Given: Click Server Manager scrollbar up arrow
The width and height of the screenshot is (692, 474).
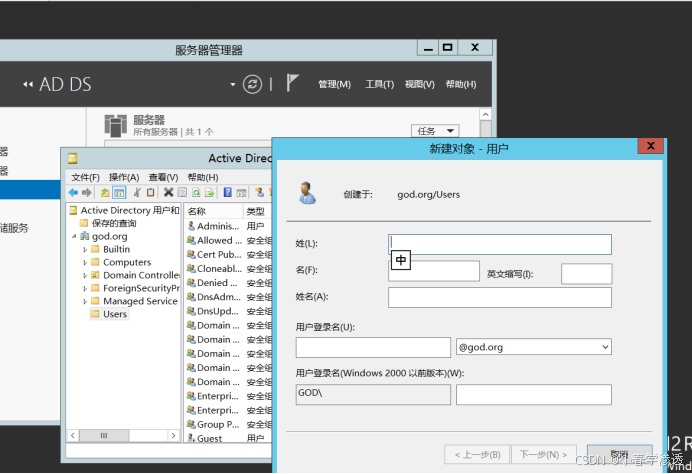Looking at the screenshot, I should (485, 114).
